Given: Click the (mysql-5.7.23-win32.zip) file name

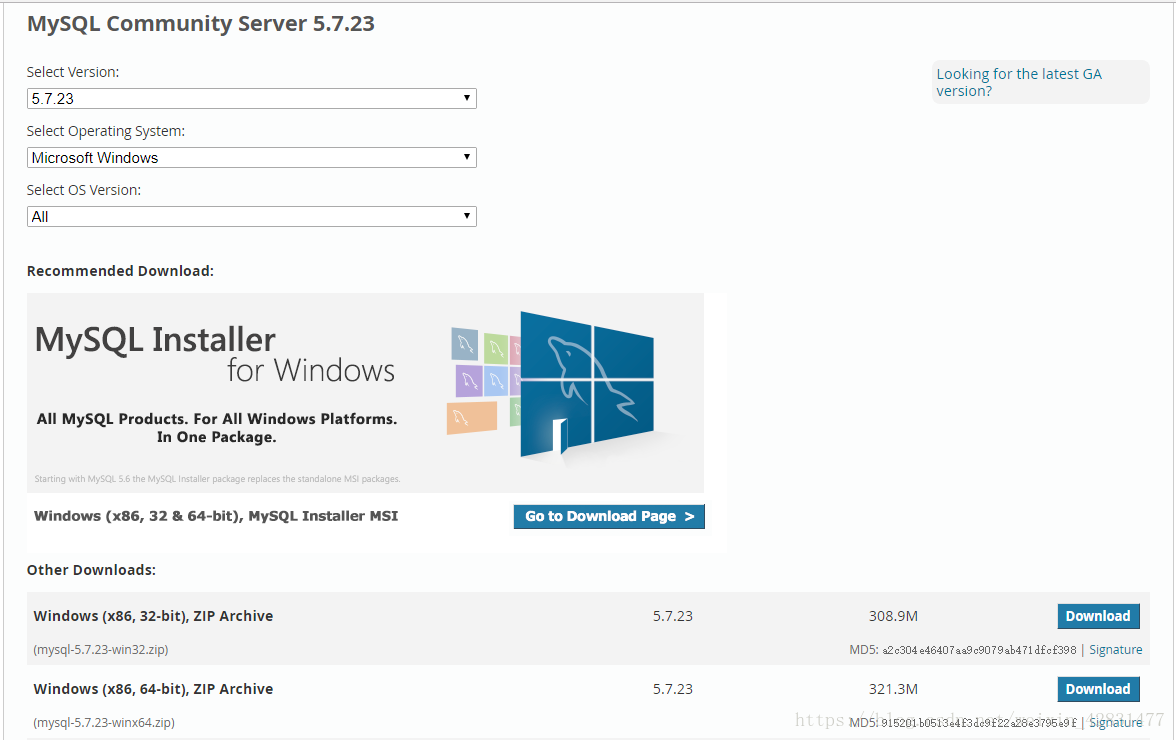Looking at the screenshot, I should 100,650.
